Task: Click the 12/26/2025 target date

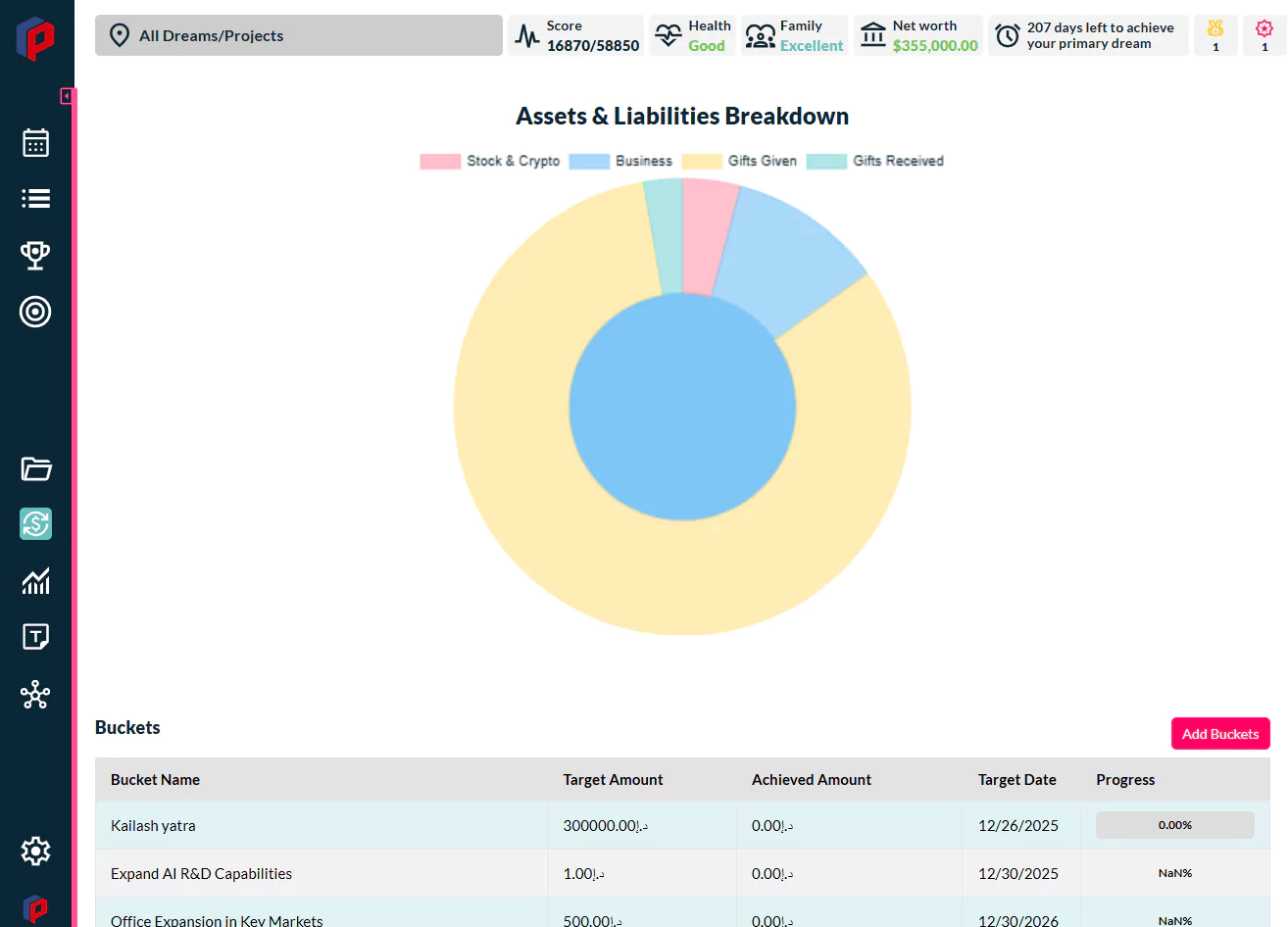Action: 1018,826
